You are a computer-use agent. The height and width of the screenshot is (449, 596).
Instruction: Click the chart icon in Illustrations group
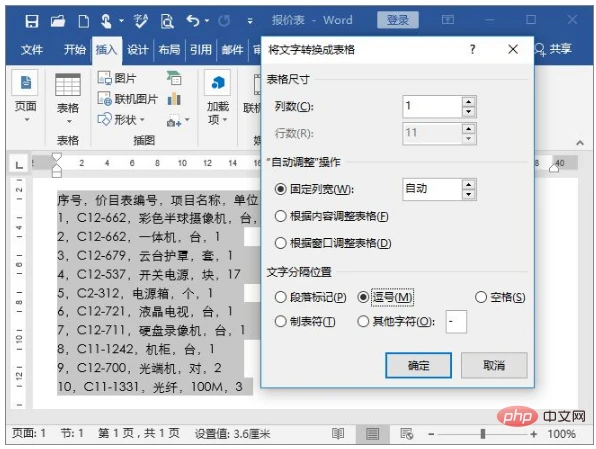(x=174, y=99)
